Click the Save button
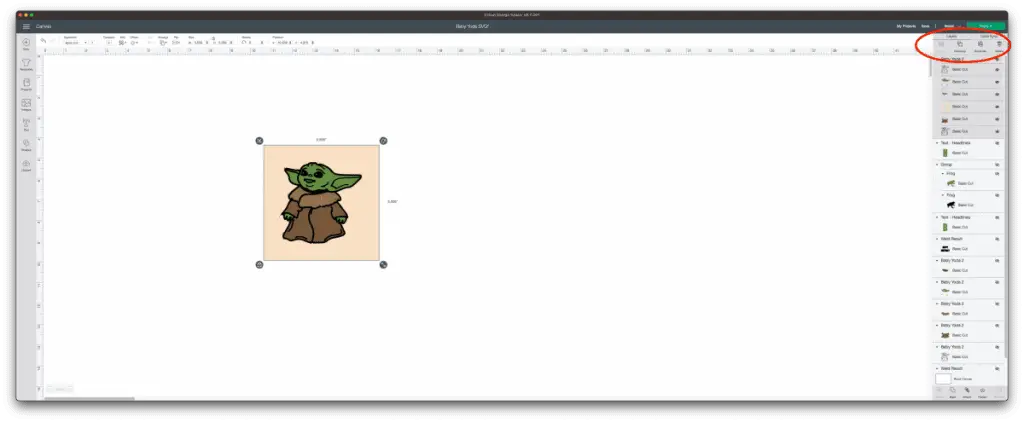Image resolution: width=1024 pixels, height=422 pixels. [x=925, y=26]
